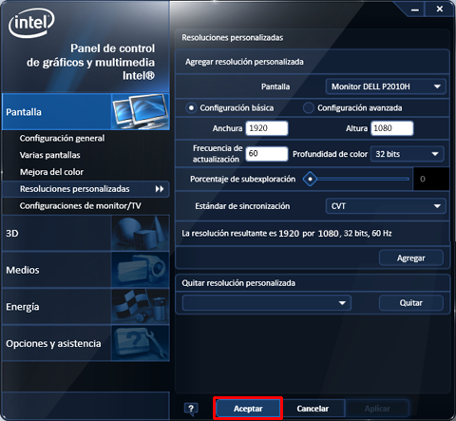Image resolution: width=456 pixels, height=421 pixels.
Task: Click the 3D shapes icon
Action: click(140, 233)
